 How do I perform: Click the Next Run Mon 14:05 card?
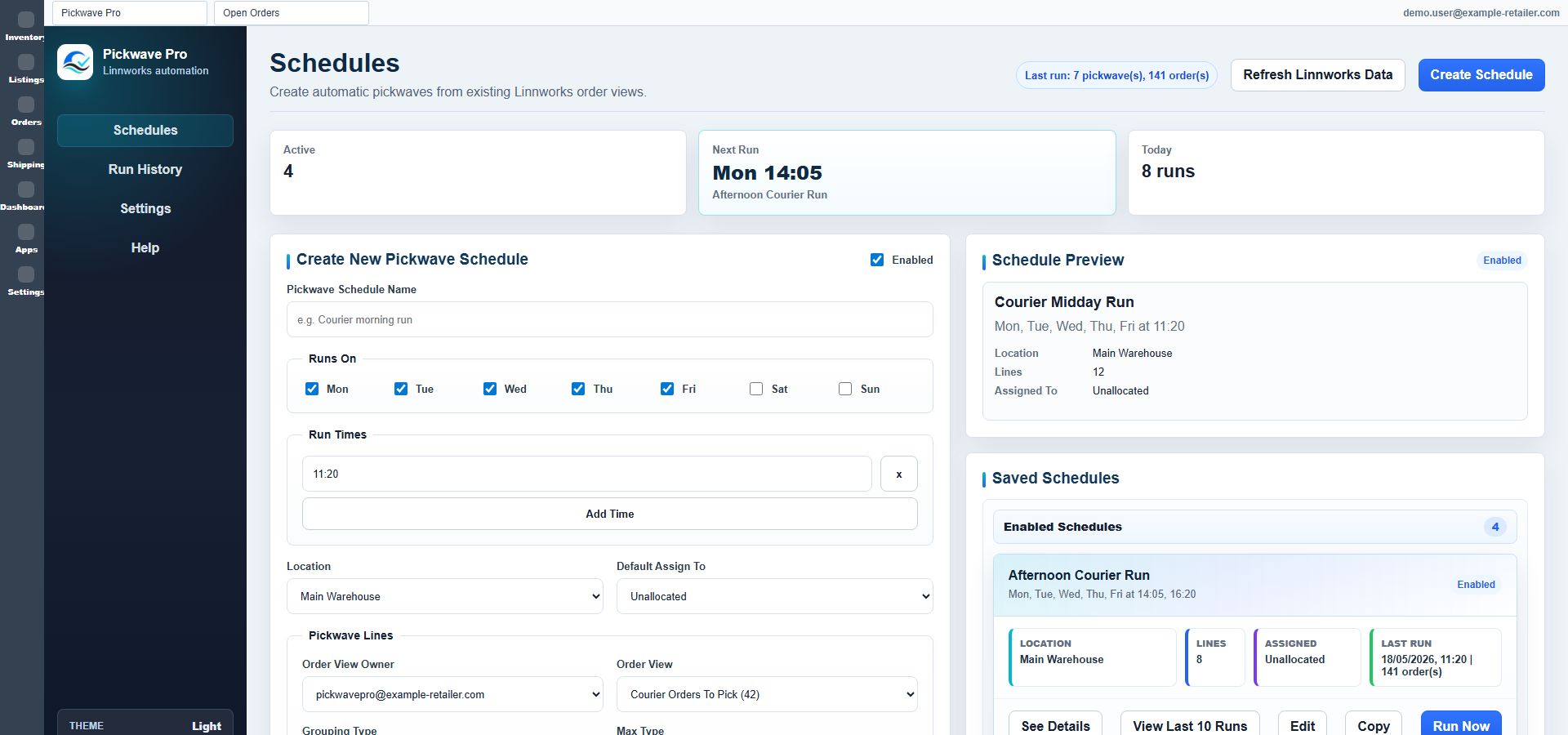906,172
